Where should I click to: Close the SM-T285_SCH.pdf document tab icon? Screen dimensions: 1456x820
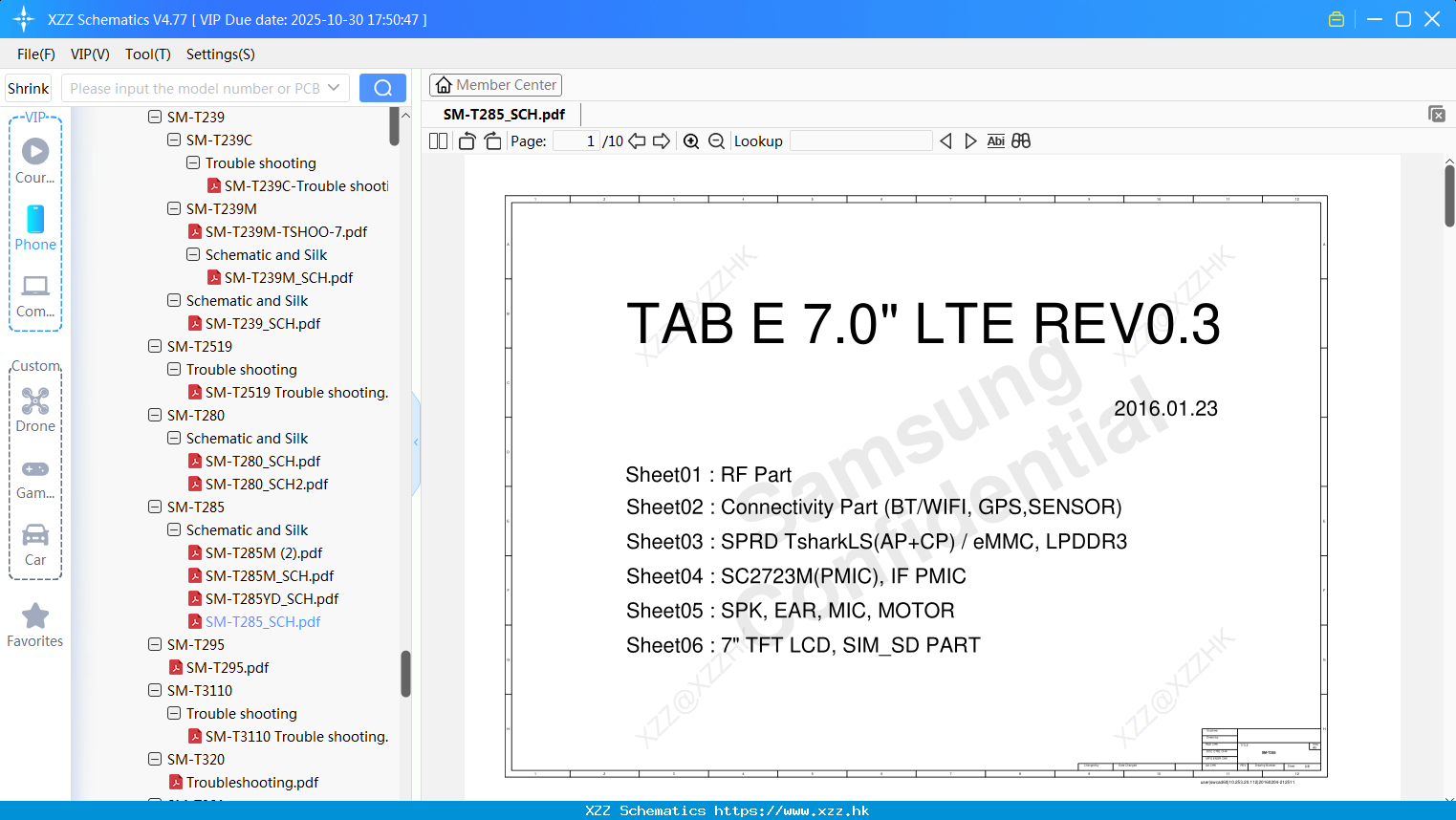[1436, 114]
